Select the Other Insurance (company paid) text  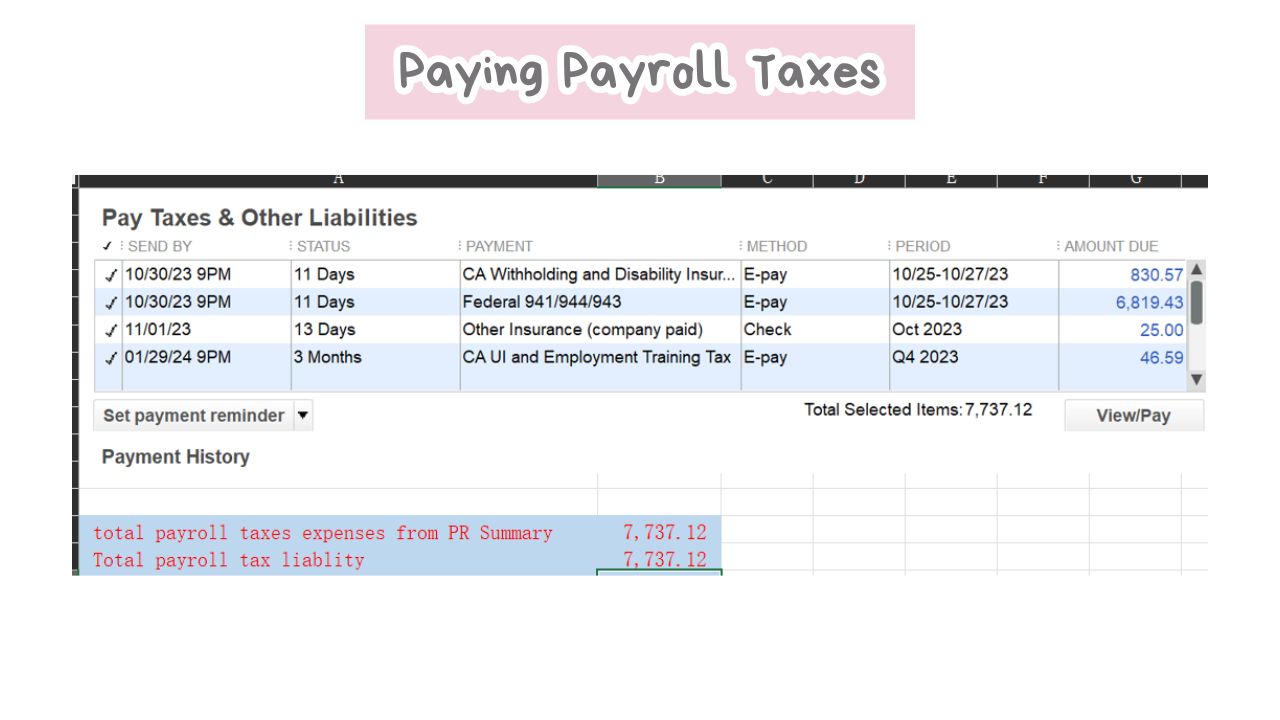pos(583,329)
